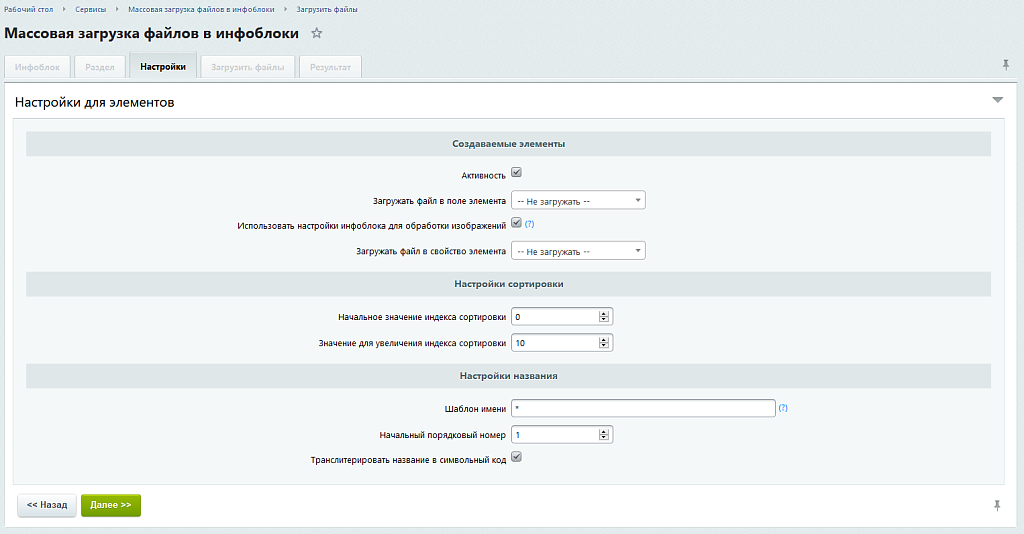Open help hint next to image processing checkbox

529,224
